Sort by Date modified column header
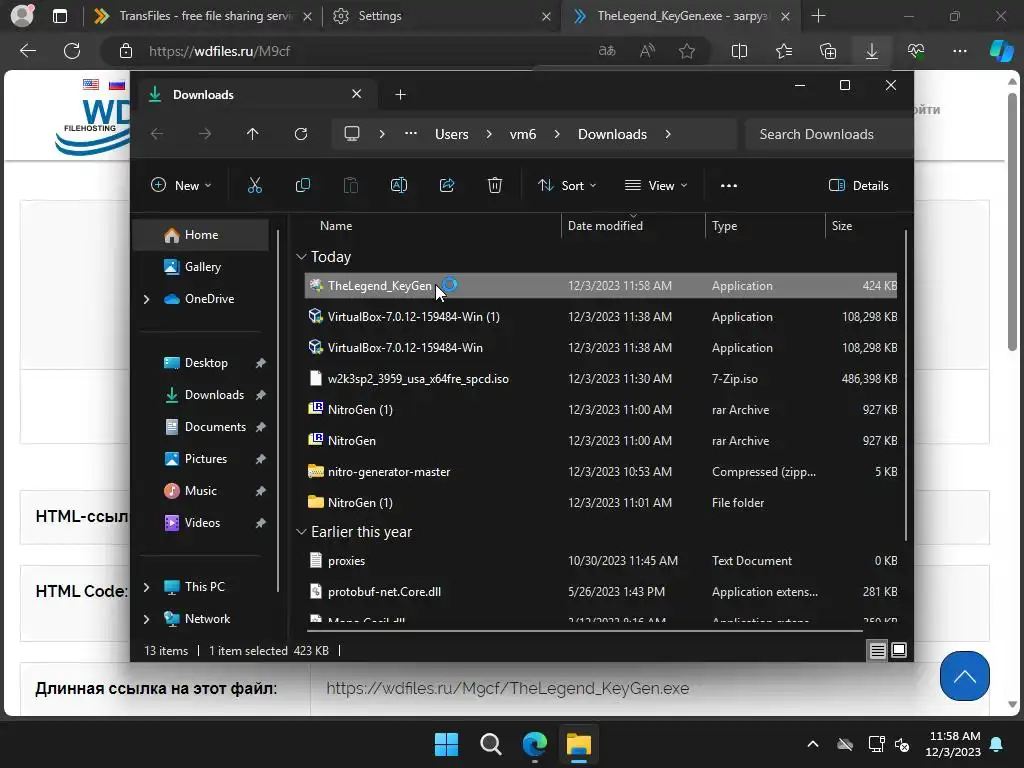The image size is (1024, 768). pyautogui.click(x=605, y=226)
